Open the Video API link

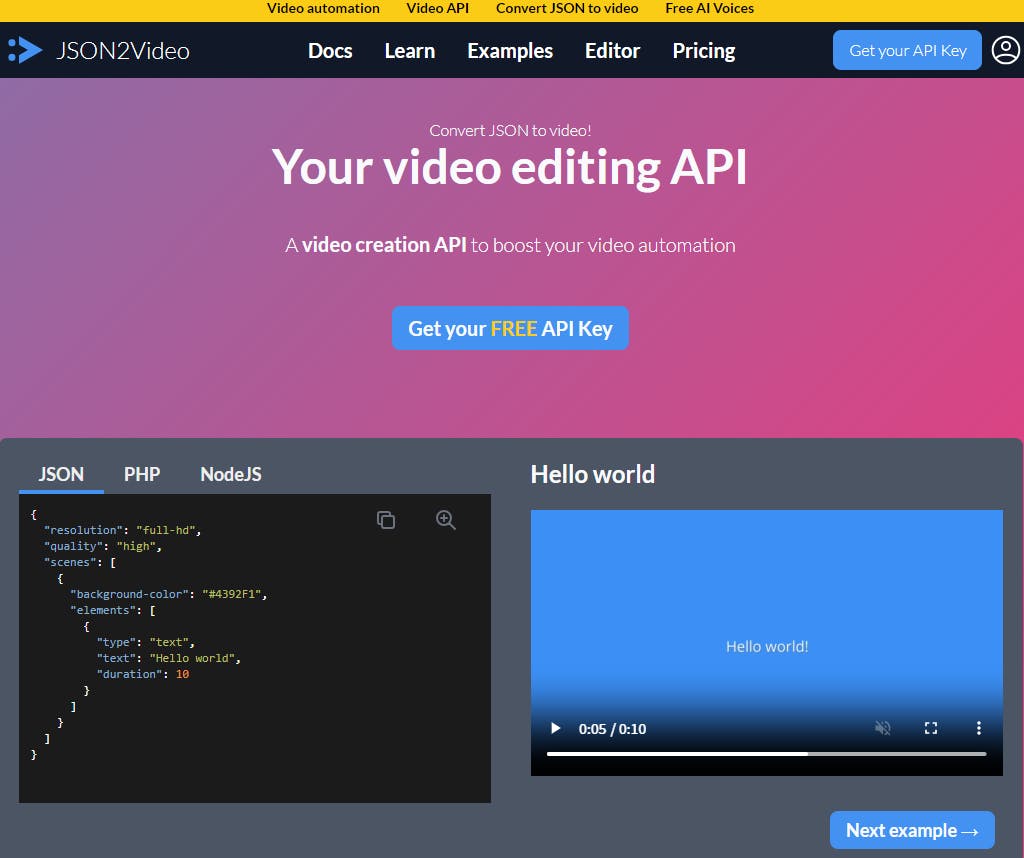[438, 8]
